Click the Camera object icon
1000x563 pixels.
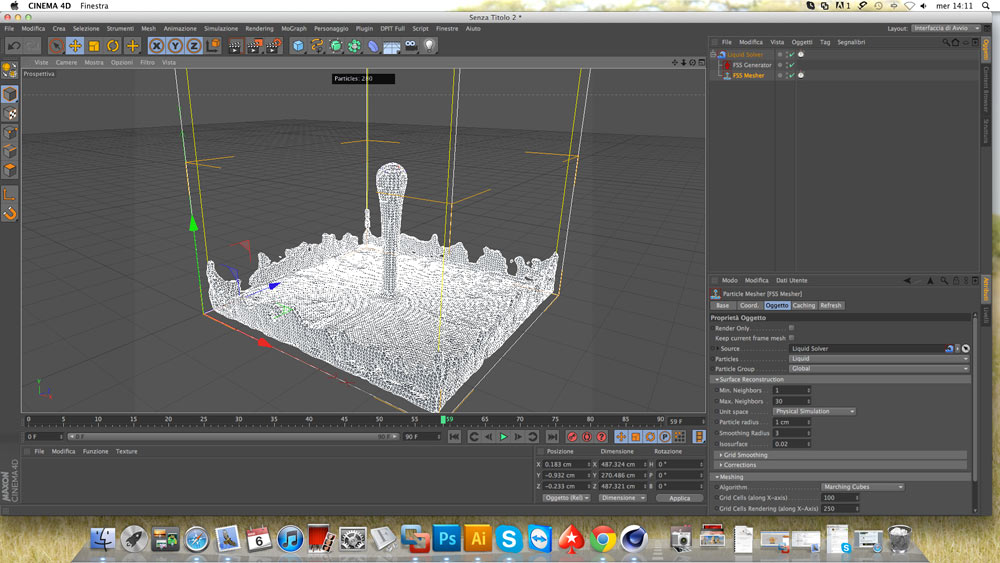point(411,46)
